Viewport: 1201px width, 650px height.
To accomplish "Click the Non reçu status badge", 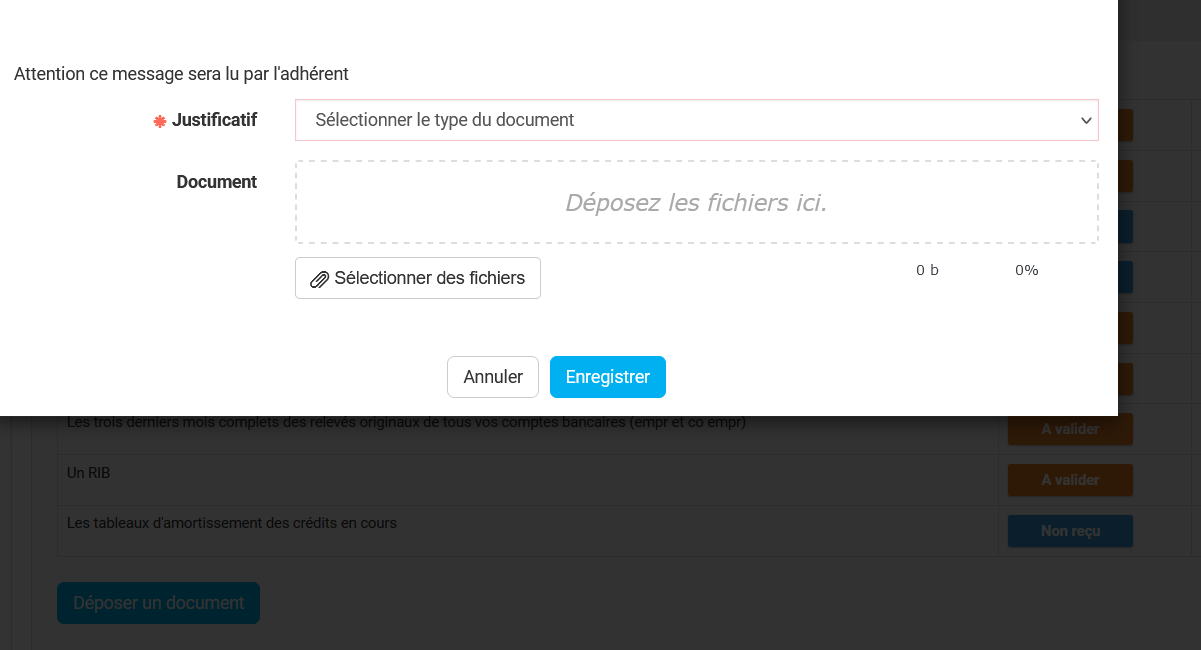I will (x=1070, y=531).
